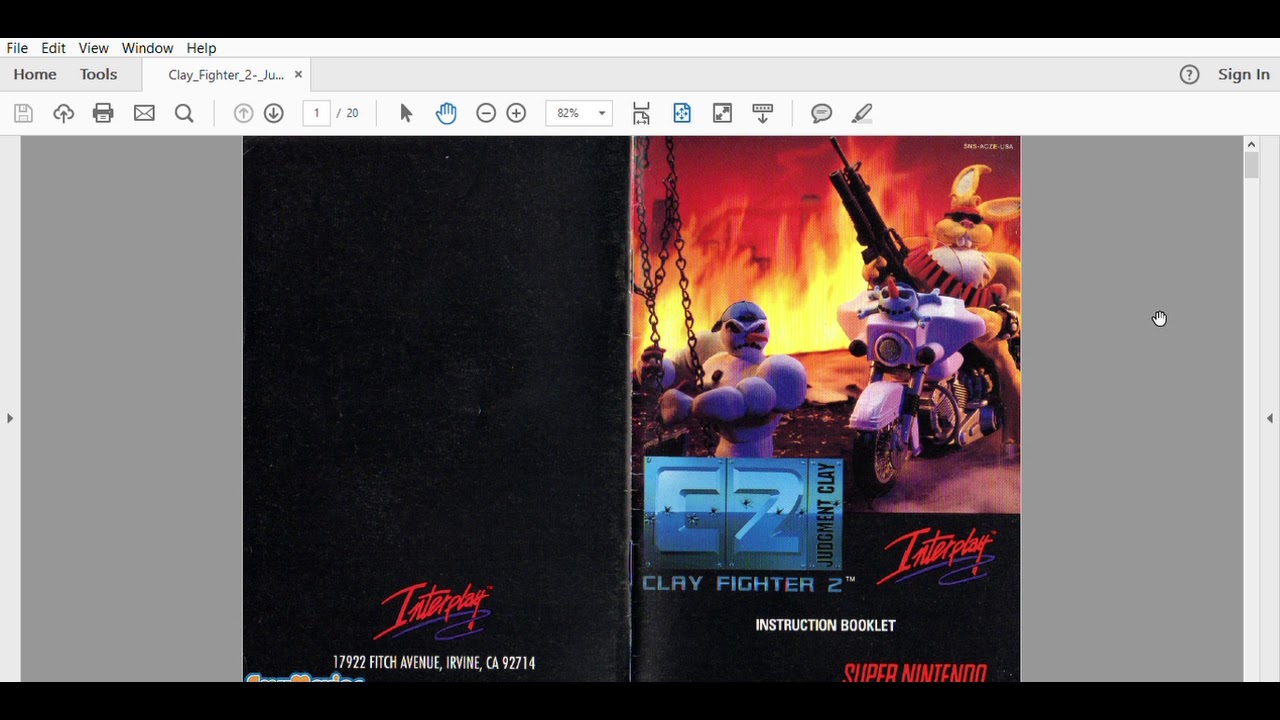Enable scrolling page display icon
Viewport: 1280px width, 720px height.
click(641, 113)
